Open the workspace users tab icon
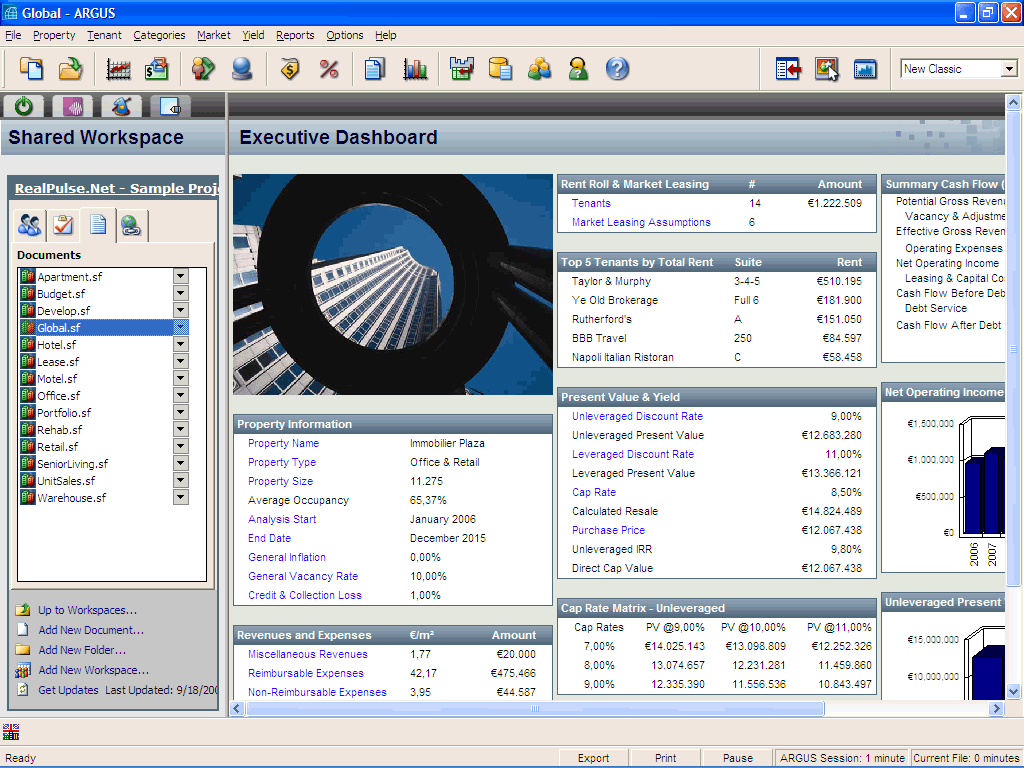The width and height of the screenshot is (1024, 768). [29, 225]
